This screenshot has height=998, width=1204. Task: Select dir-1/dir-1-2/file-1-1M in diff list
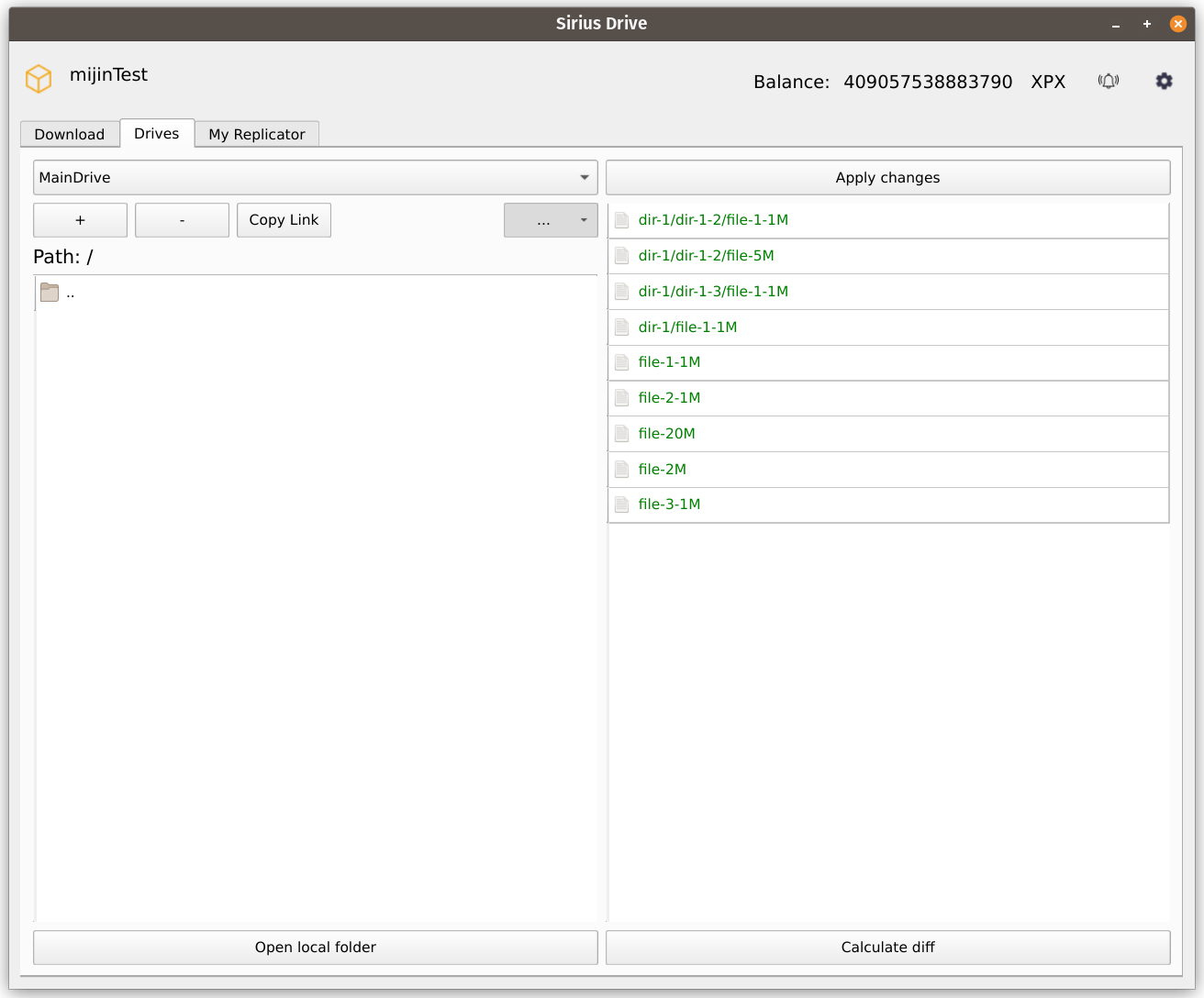888,220
